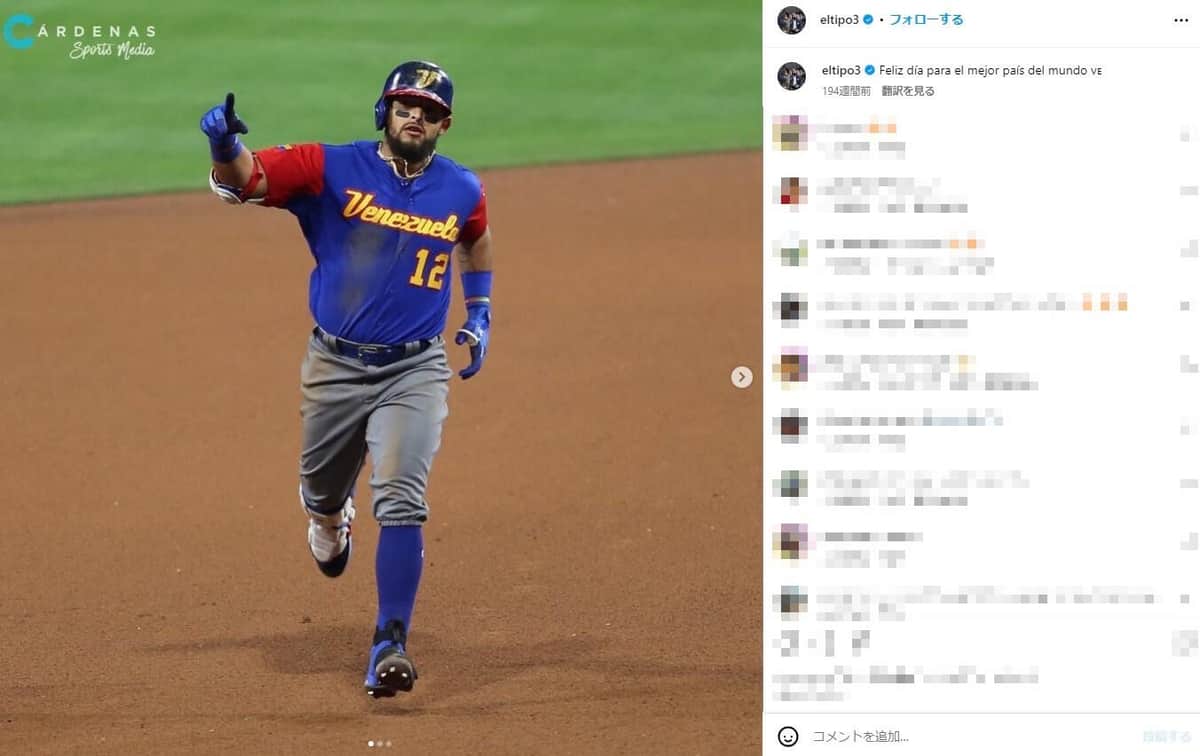
Task: Click the verified badge beside header username
Action: (x=870, y=20)
